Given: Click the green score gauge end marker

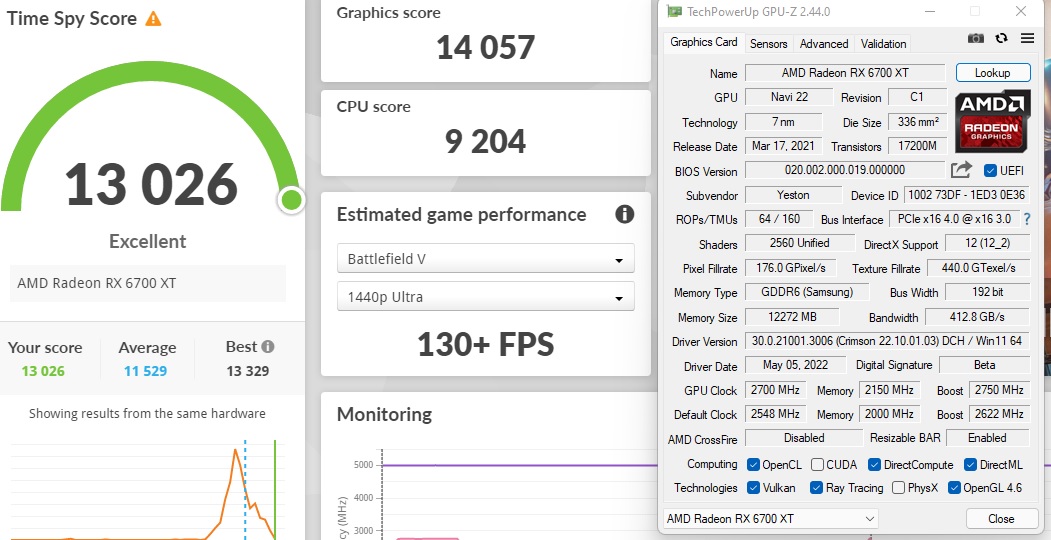Looking at the screenshot, I should coord(291,199).
